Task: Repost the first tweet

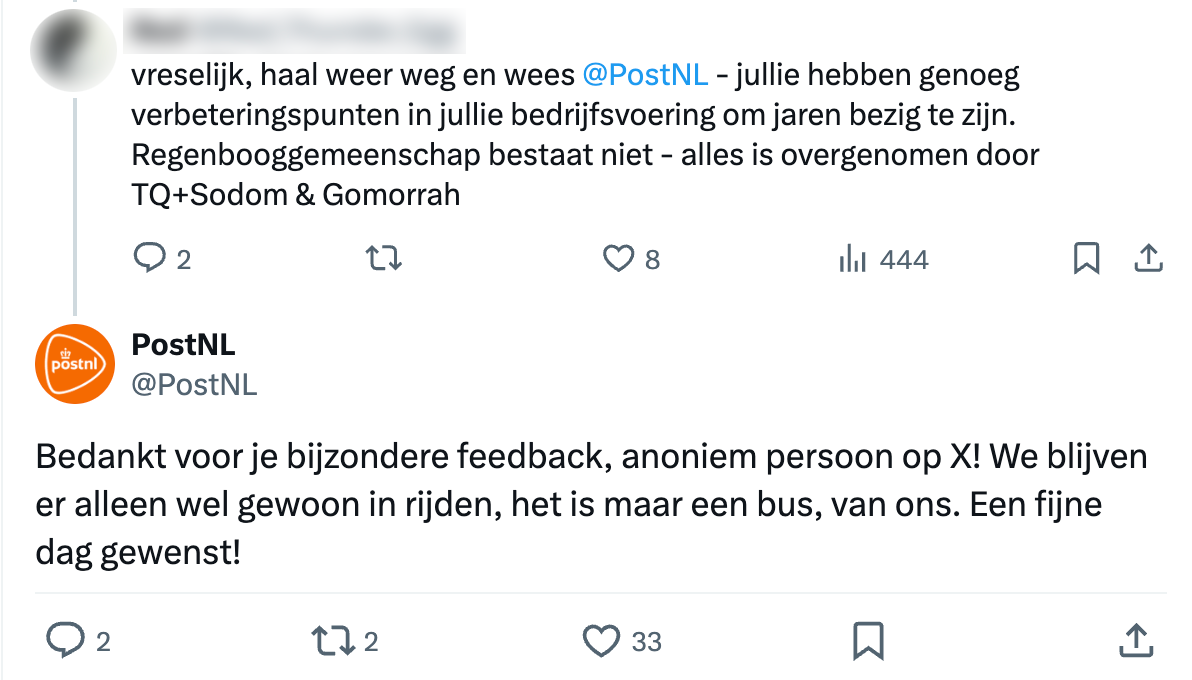Action: coord(383,258)
